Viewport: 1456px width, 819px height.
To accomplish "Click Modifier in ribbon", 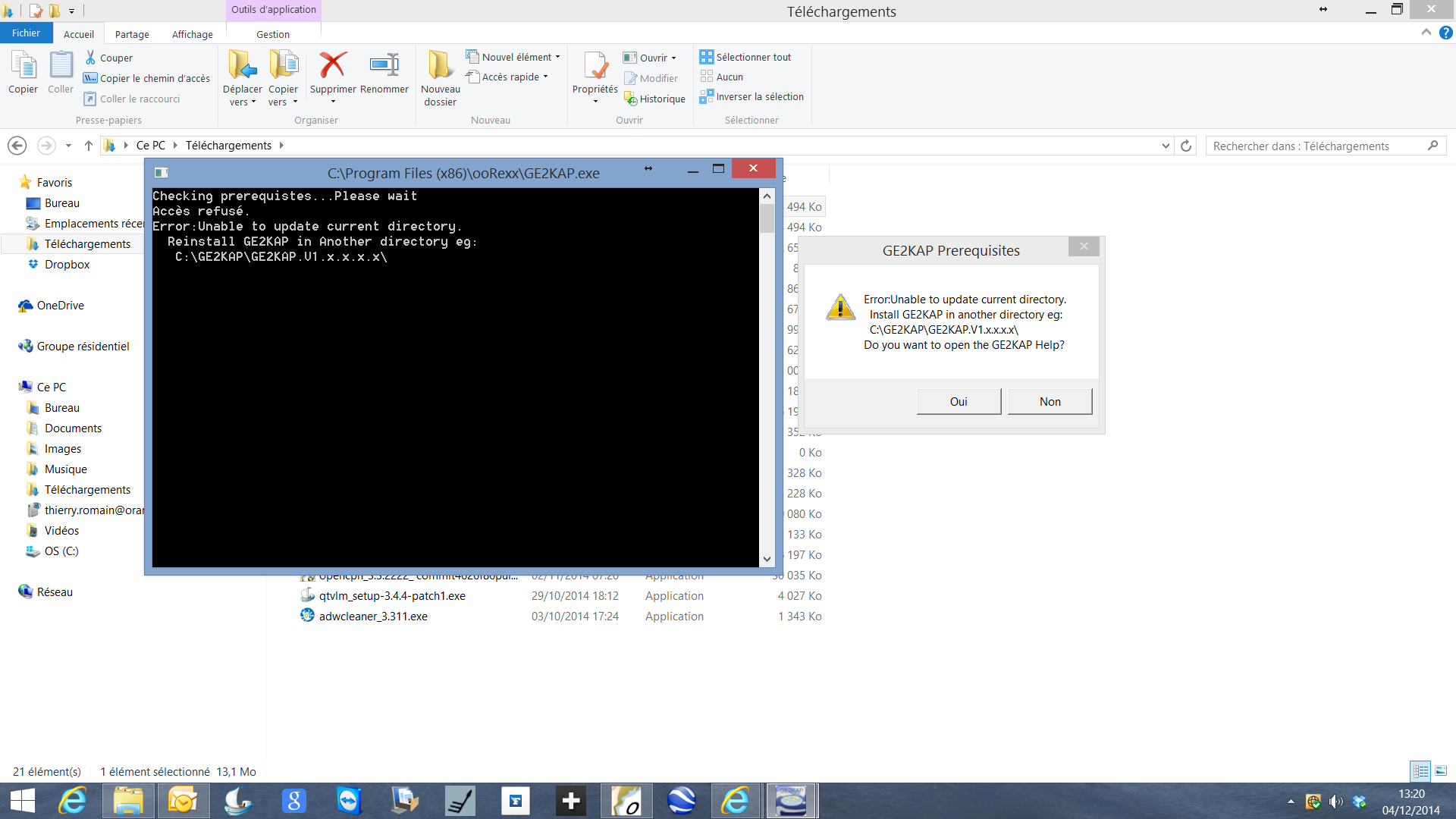I will [x=651, y=78].
